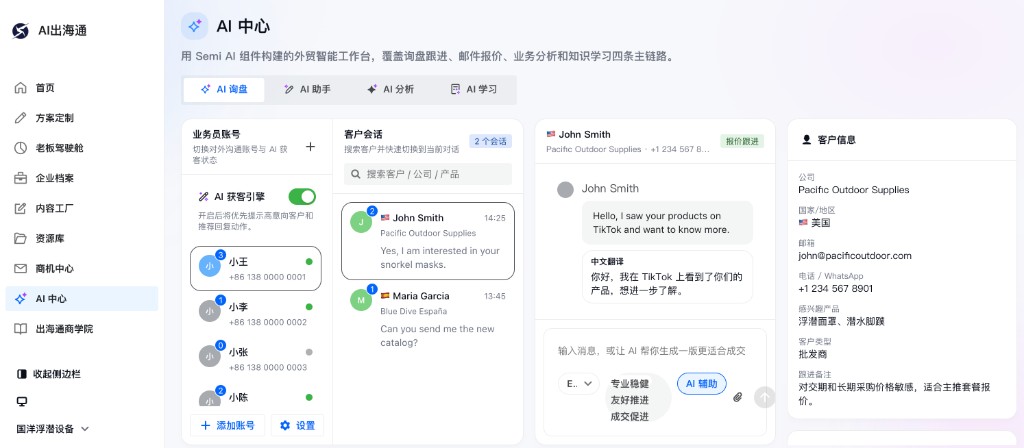Click the 报价跟进 status tag

(742, 141)
